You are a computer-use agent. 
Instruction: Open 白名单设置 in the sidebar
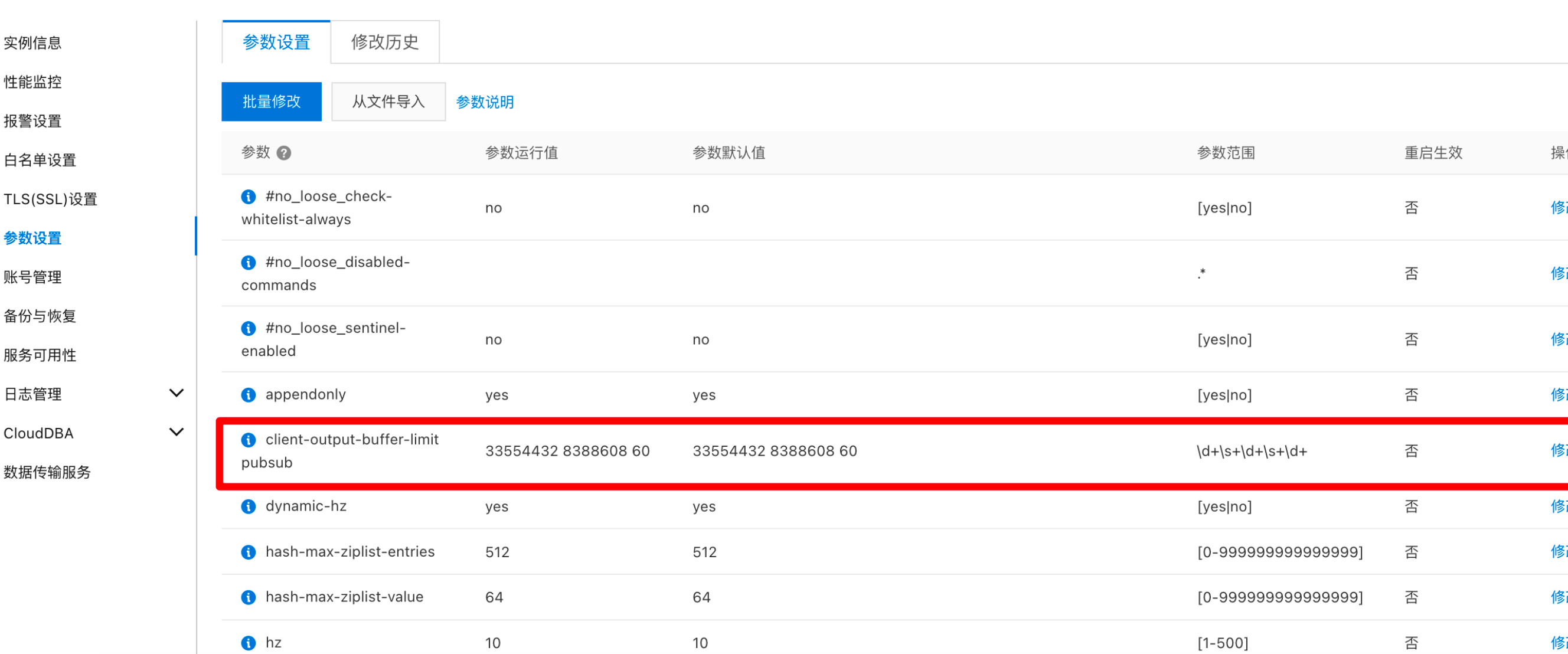coord(40,160)
